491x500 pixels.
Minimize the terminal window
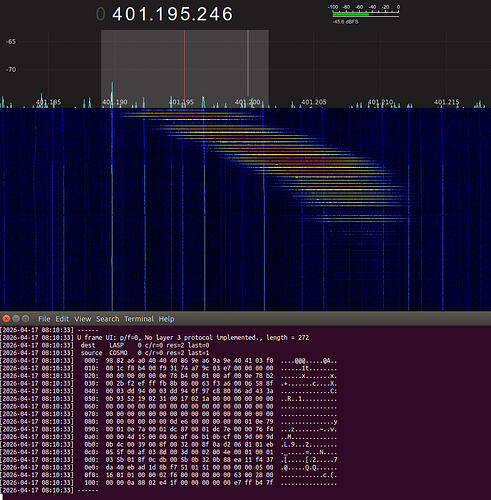coord(16,319)
